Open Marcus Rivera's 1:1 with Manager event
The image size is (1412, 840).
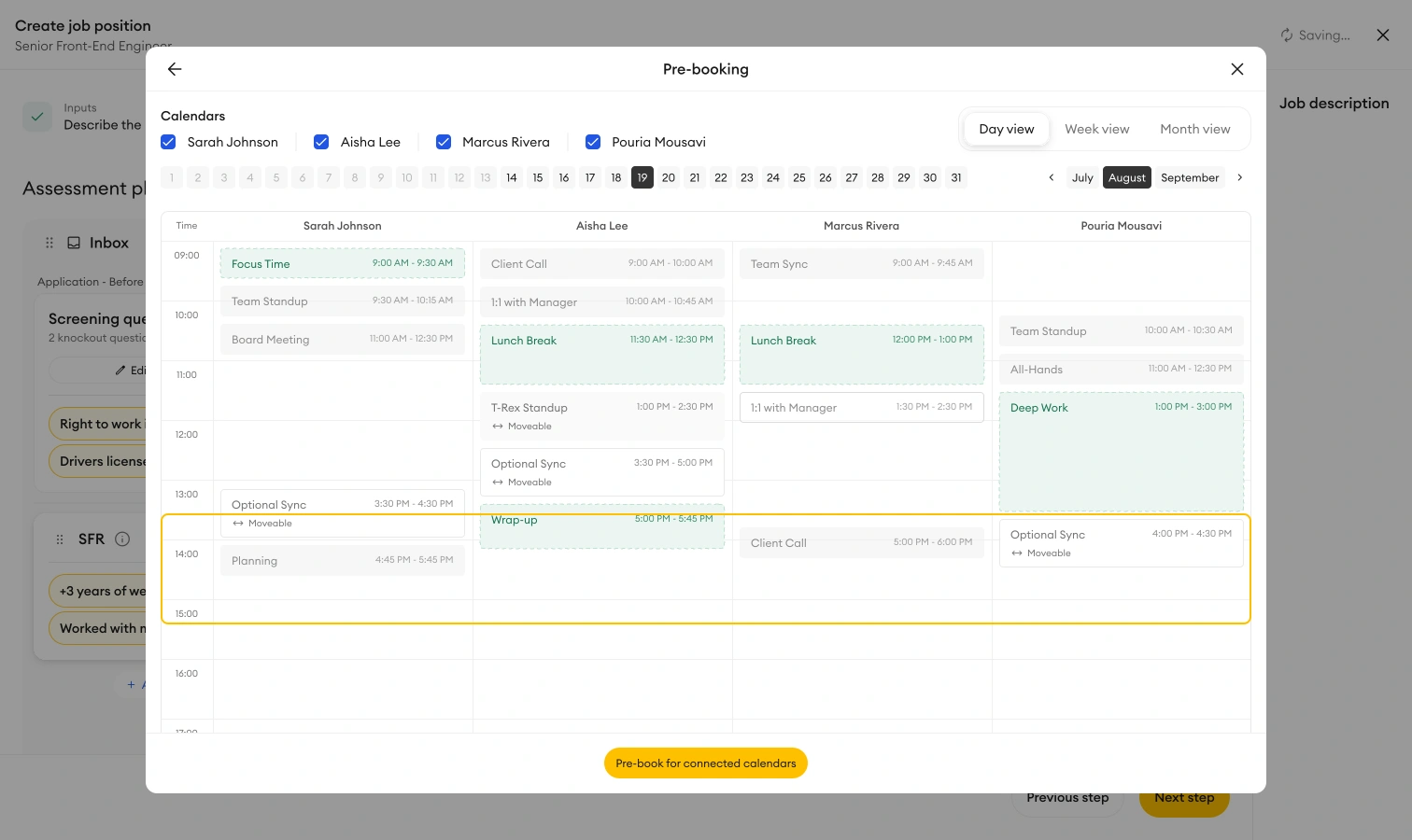pyautogui.click(x=862, y=407)
